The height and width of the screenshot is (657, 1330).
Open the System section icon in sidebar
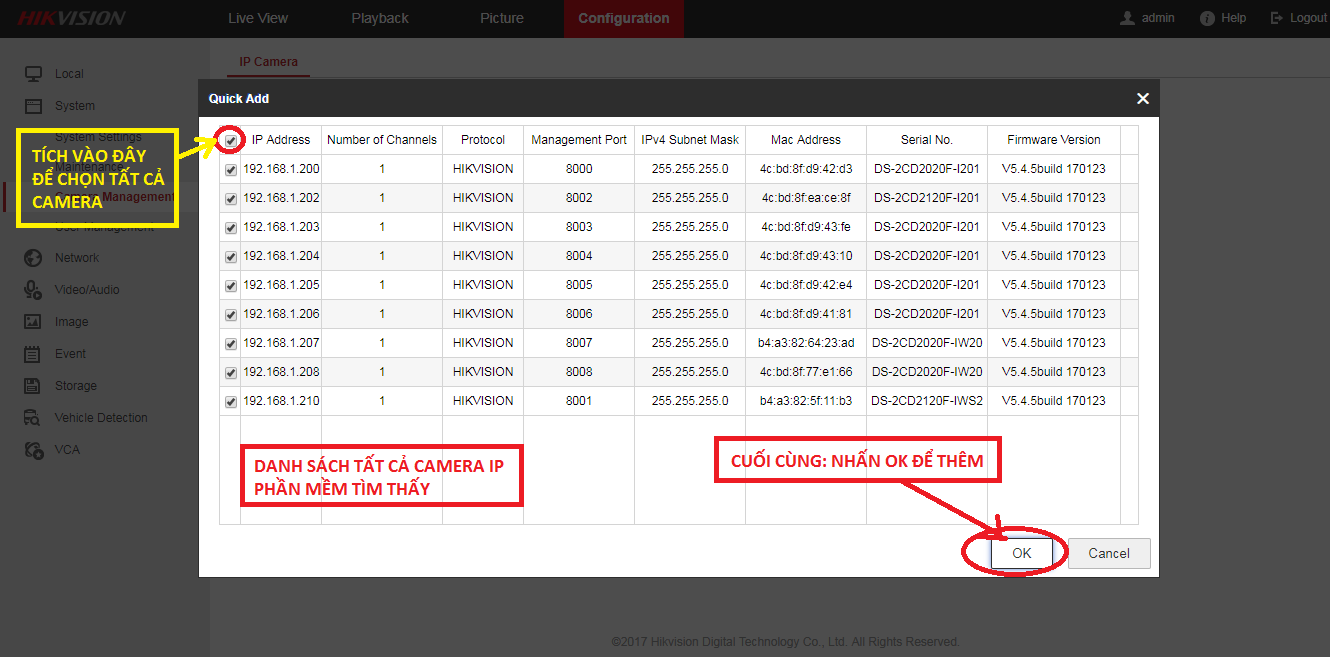tap(34, 106)
